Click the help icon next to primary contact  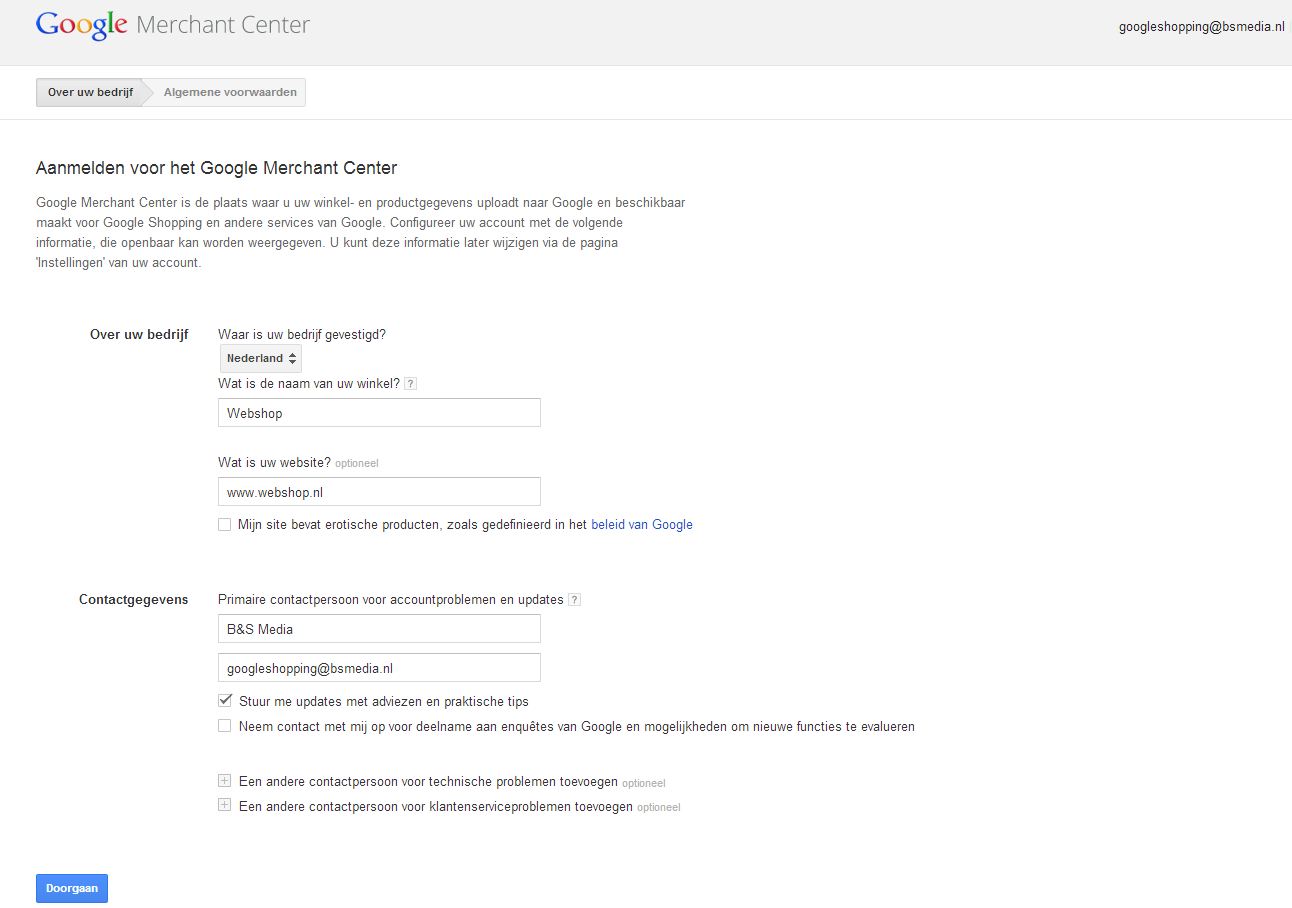(574, 600)
